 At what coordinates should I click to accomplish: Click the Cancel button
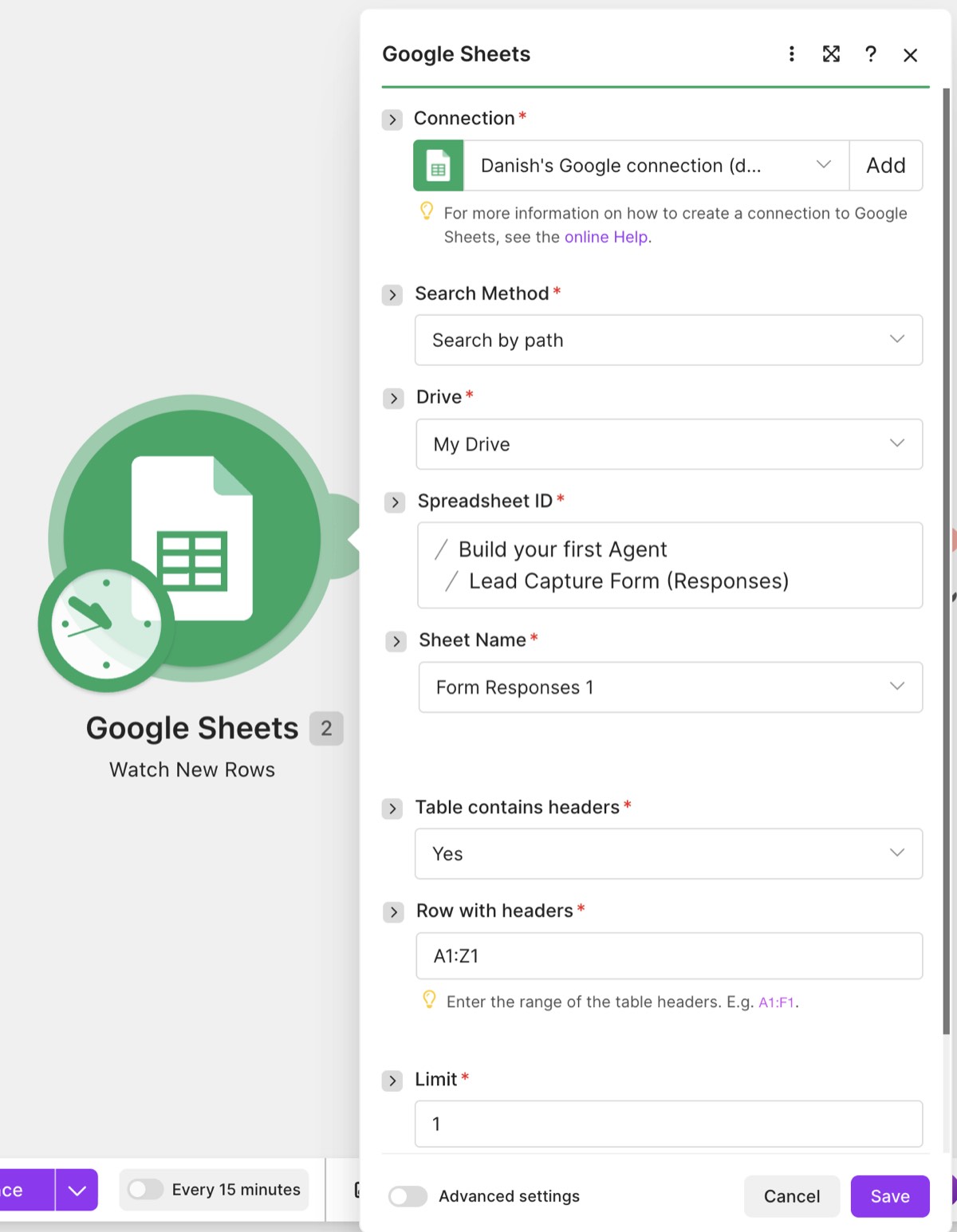pyautogui.click(x=792, y=1196)
